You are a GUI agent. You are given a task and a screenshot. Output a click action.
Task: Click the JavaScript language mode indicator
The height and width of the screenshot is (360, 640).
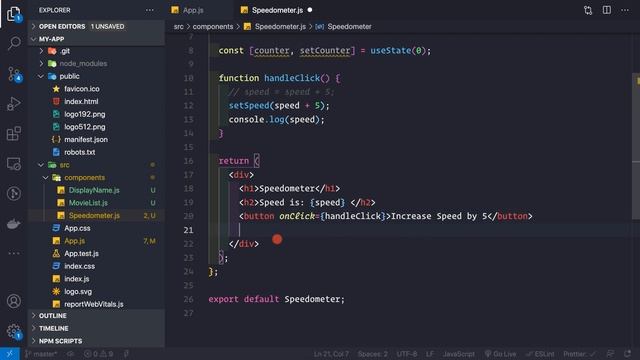[458, 354]
